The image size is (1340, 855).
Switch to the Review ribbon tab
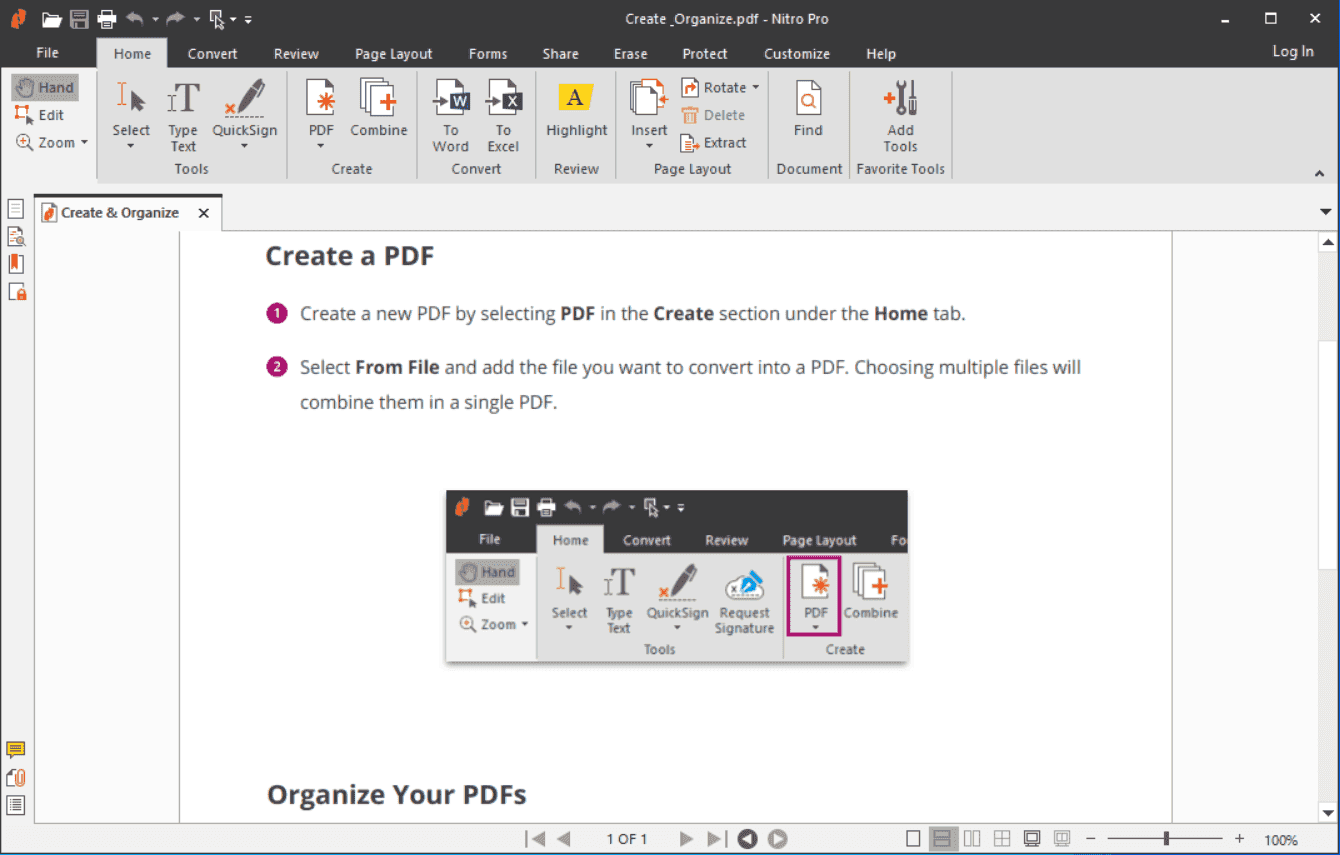tap(296, 54)
